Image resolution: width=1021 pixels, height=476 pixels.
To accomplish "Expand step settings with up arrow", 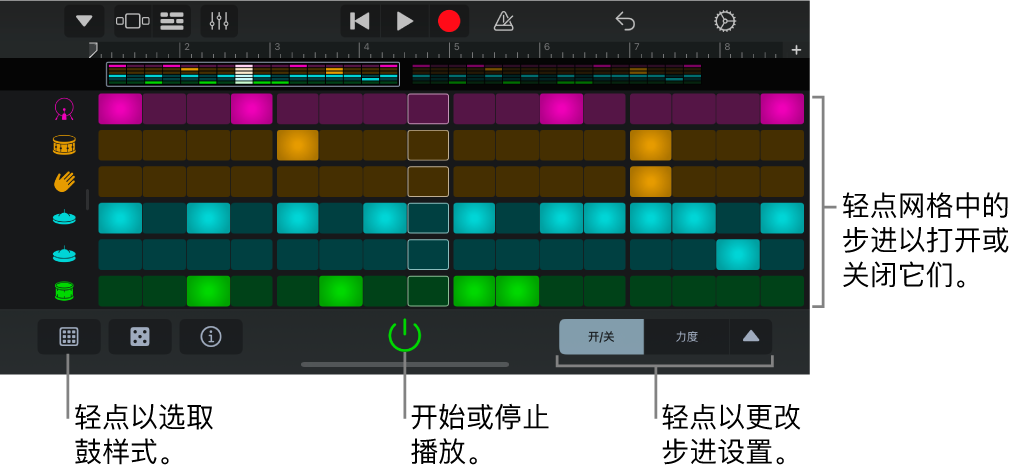I will point(751,337).
